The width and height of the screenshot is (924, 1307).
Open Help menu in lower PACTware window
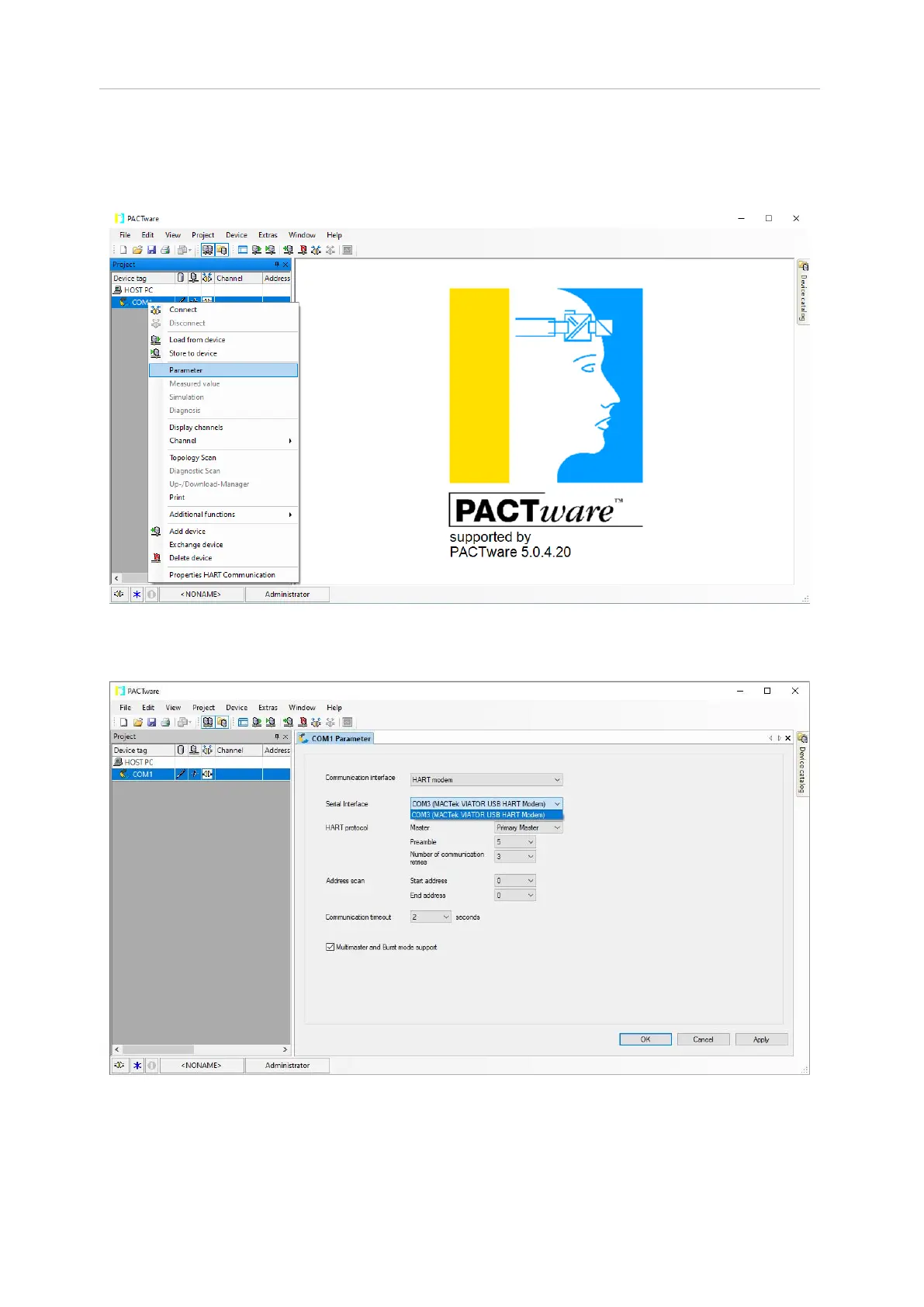[334, 708]
